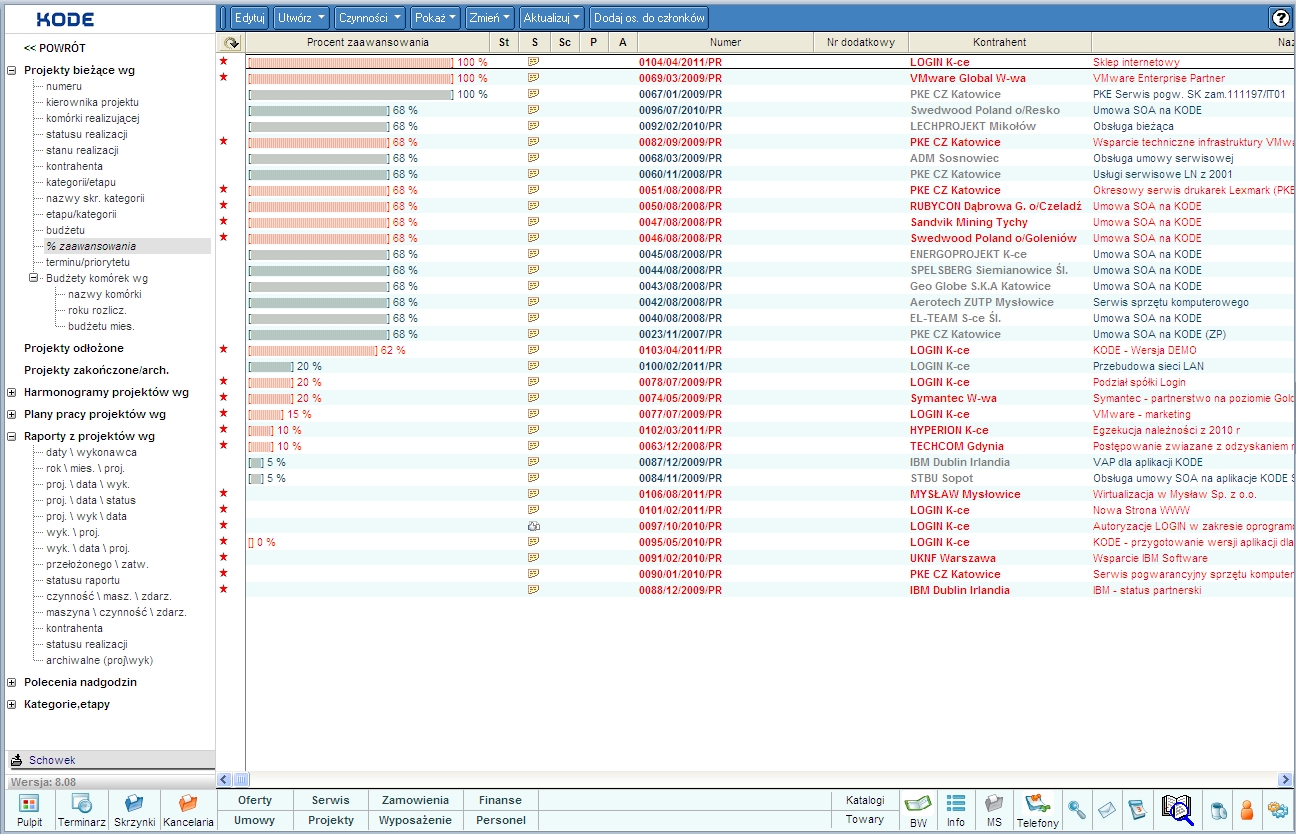Click the refresh icon above the star column
Screen dimensions: 1296x834
(x=231, y=42)
